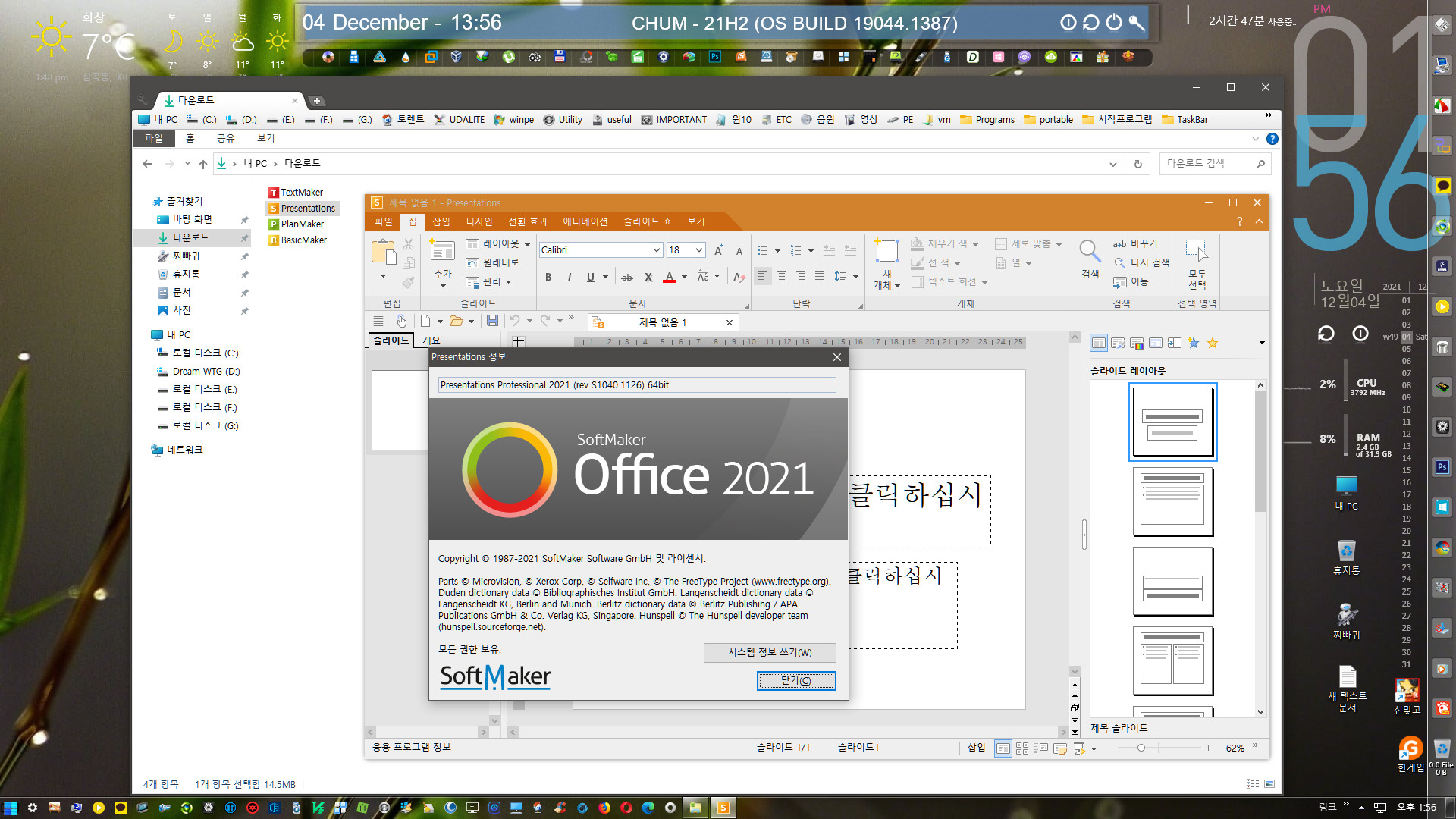Image resolution: width=1456 pixels, height=819 pixels.
Task: Click the New object (새 개체) icon
Action: (x=886, y=251)
